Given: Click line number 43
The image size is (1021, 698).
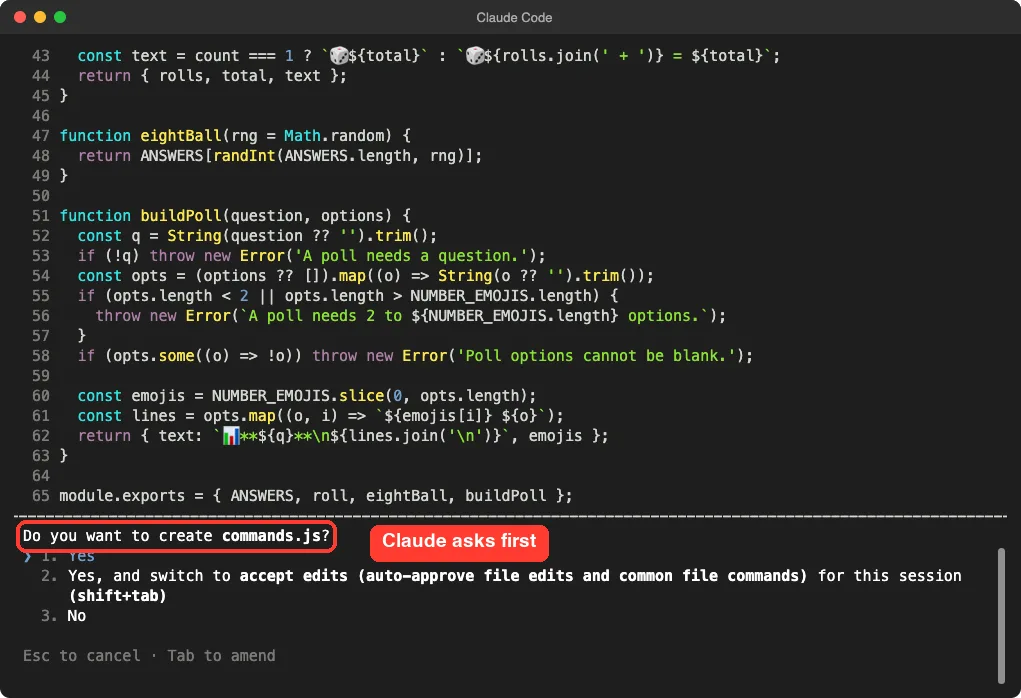Looking at the screenshot, I should tap(40, 55).
